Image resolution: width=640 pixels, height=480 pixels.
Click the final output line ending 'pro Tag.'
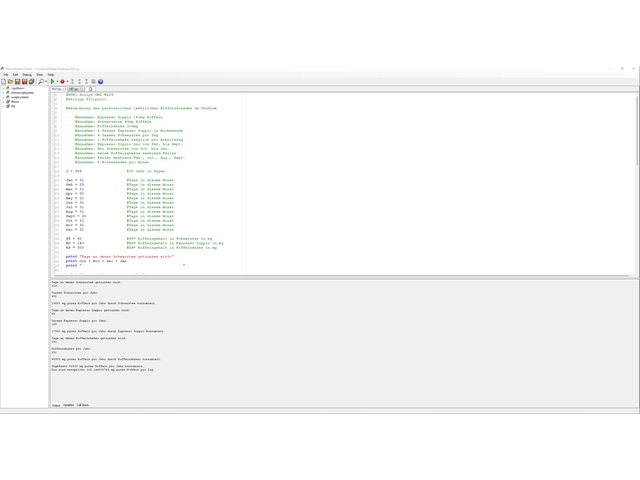point(103,370)
